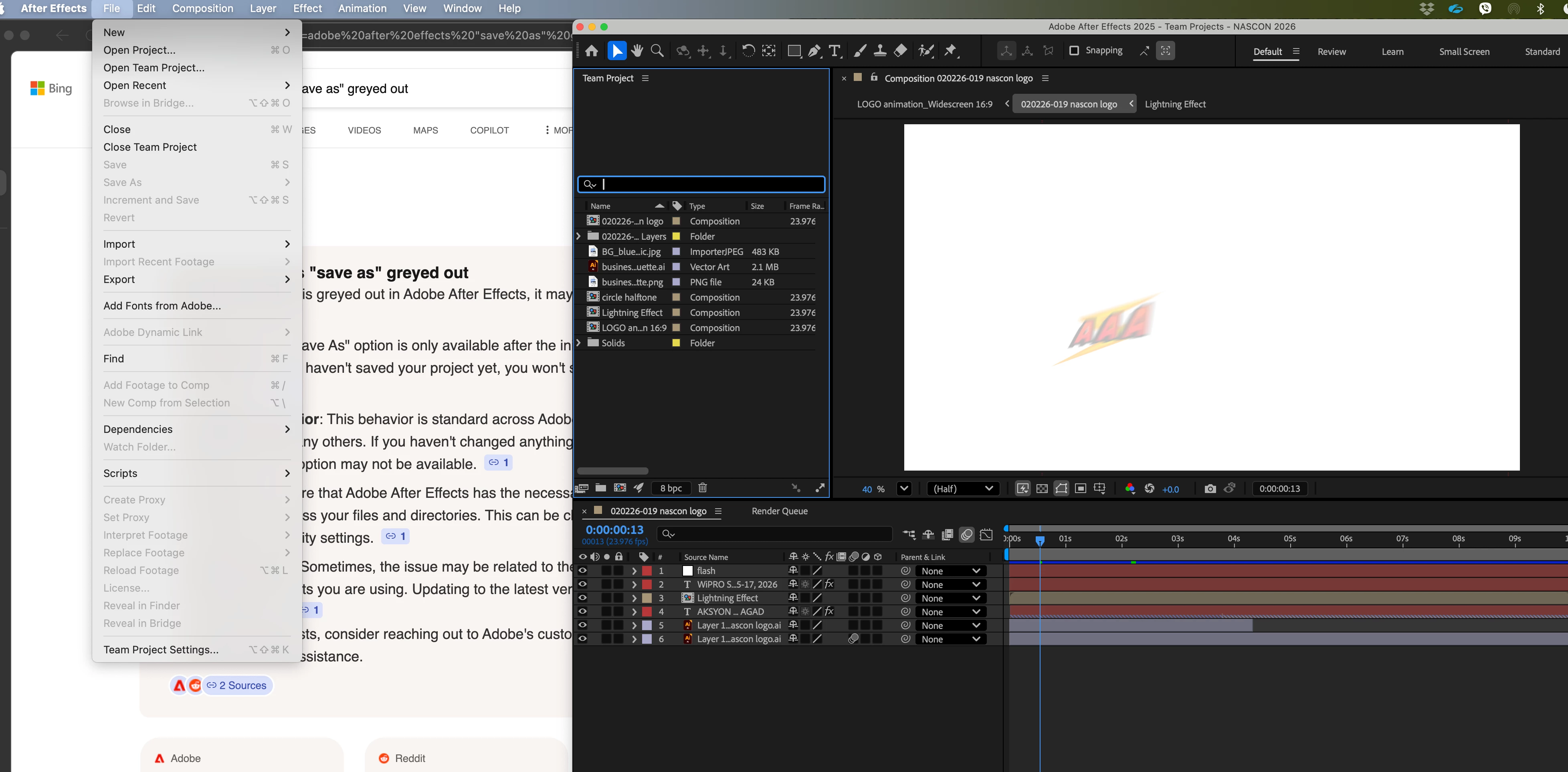Screen dimensions: 1568x772
Task: Click the 8 bpc color depth button
Action: coord(671,488)
